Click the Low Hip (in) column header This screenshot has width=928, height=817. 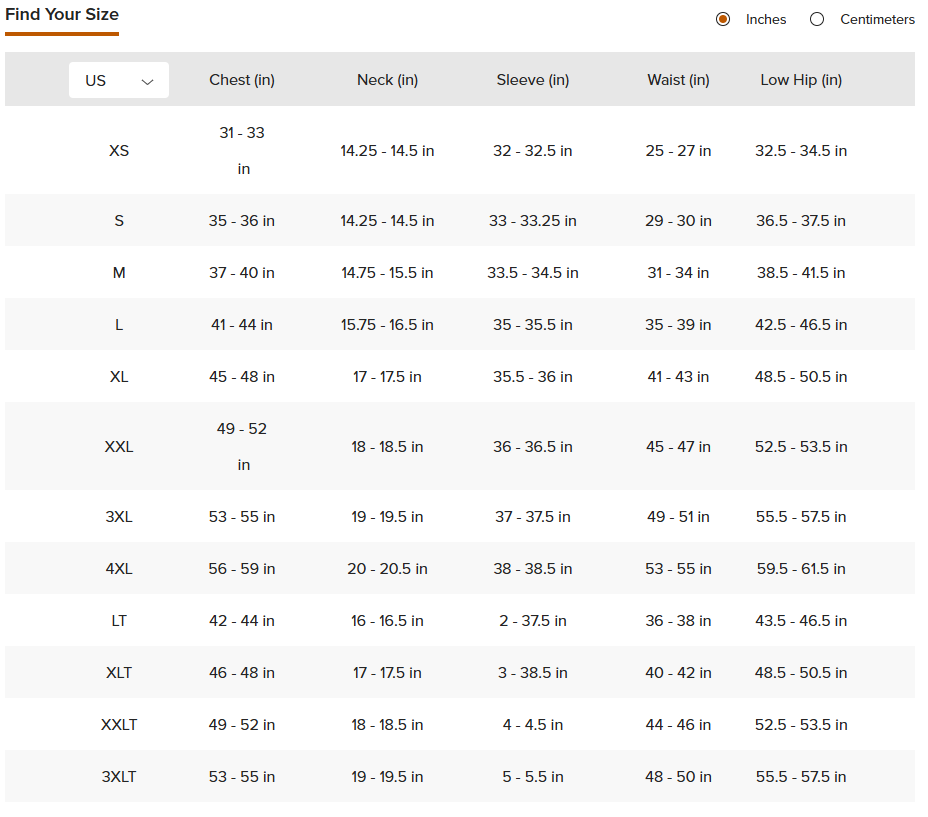click(801, 80)
